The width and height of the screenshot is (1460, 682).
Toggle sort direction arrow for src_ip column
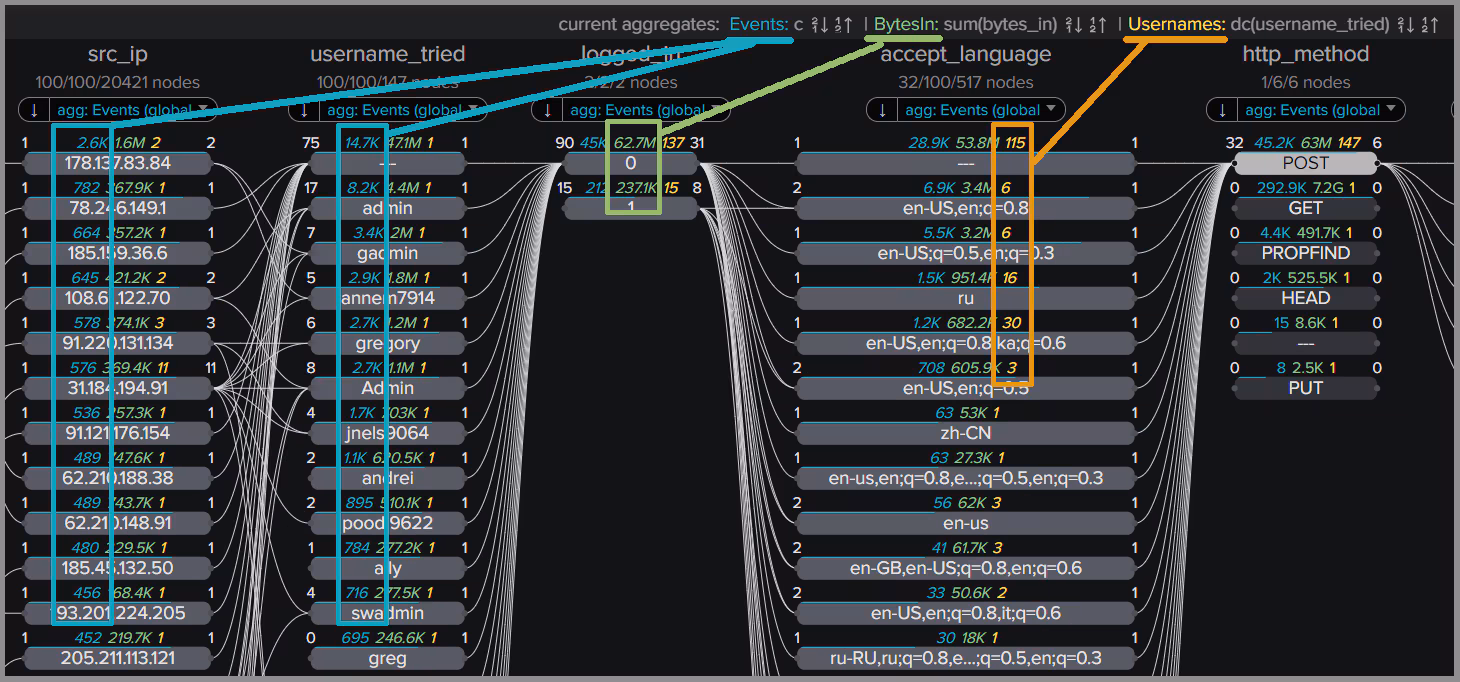click(34, 110)
